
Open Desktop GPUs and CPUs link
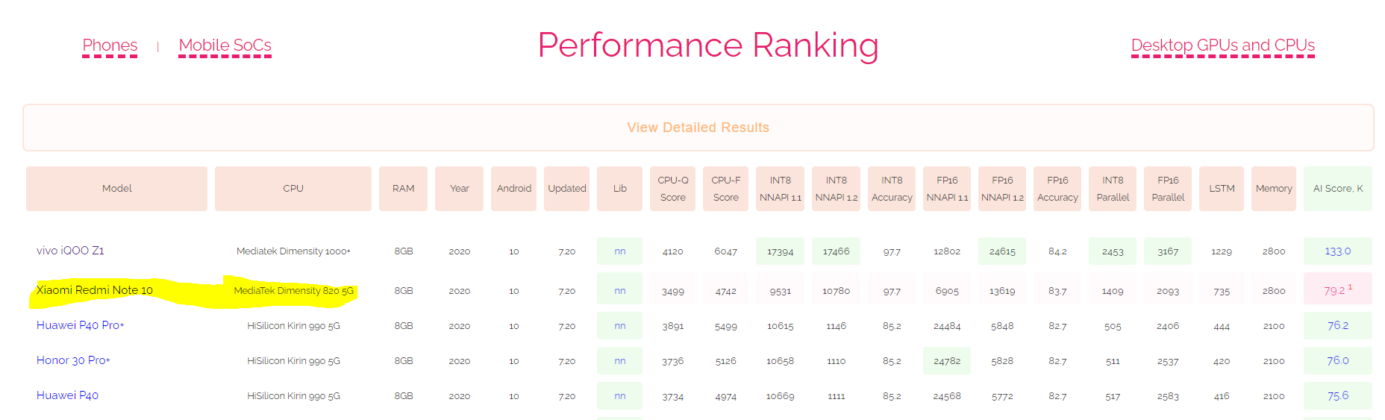click(x=1222, y=46)
